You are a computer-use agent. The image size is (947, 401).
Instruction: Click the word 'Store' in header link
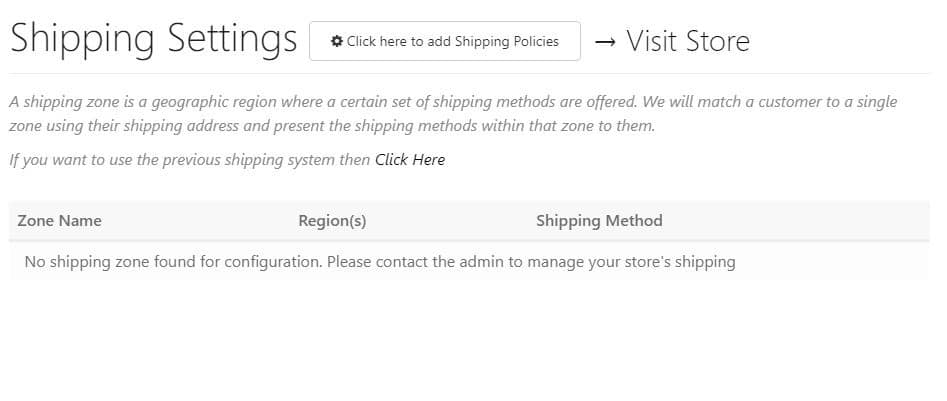[x=718, y=41]
